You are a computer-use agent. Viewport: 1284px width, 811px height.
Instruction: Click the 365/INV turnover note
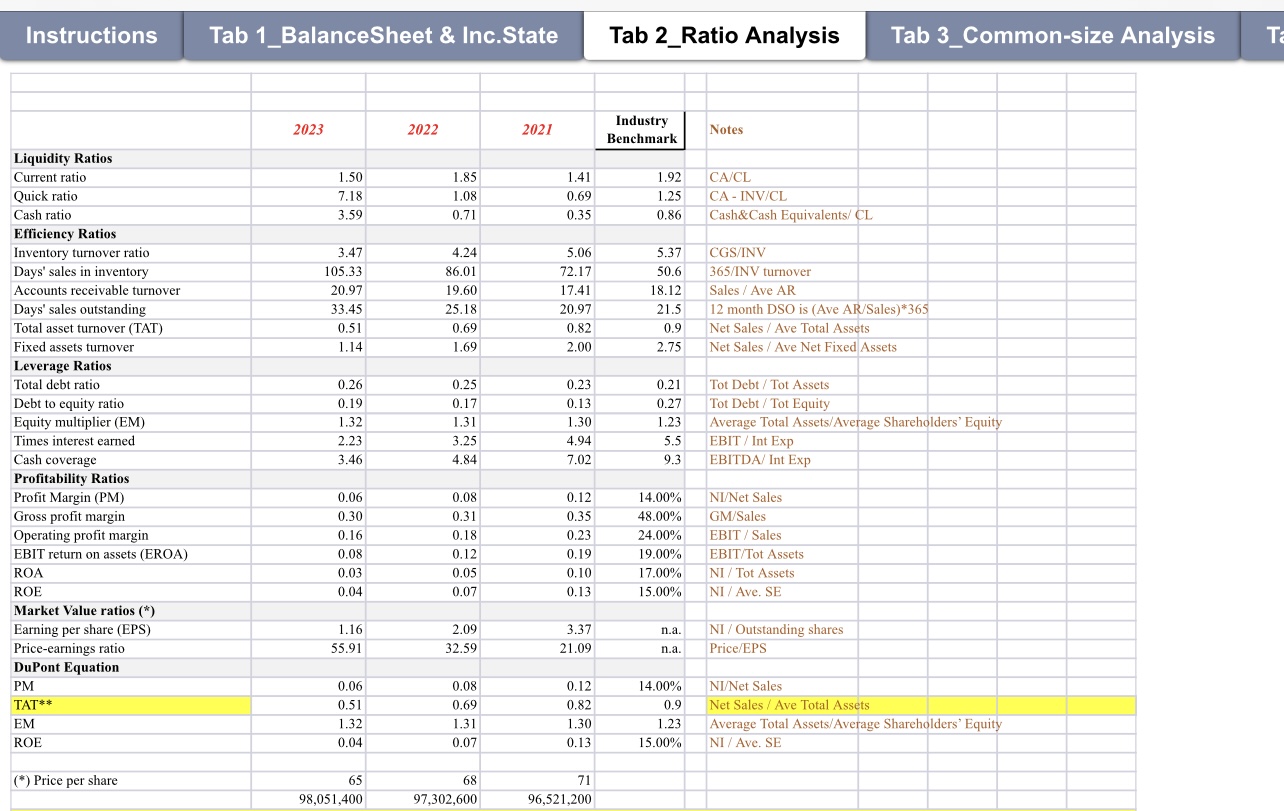(760, 272)
